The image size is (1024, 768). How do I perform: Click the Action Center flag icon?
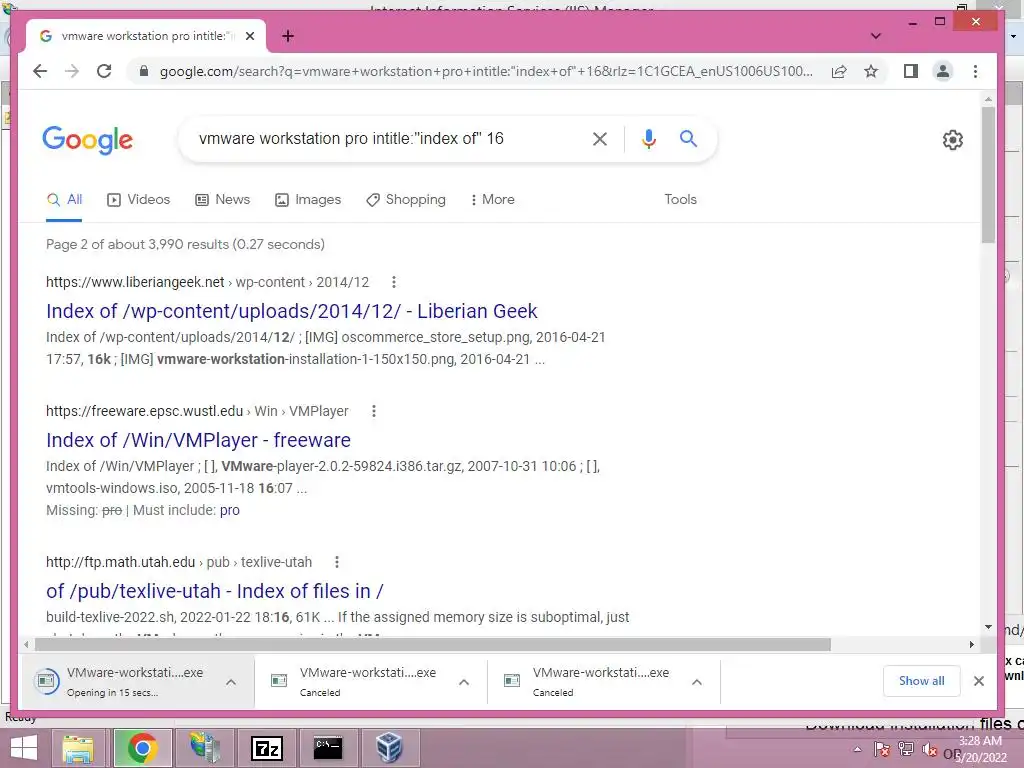tap(882, 750)
